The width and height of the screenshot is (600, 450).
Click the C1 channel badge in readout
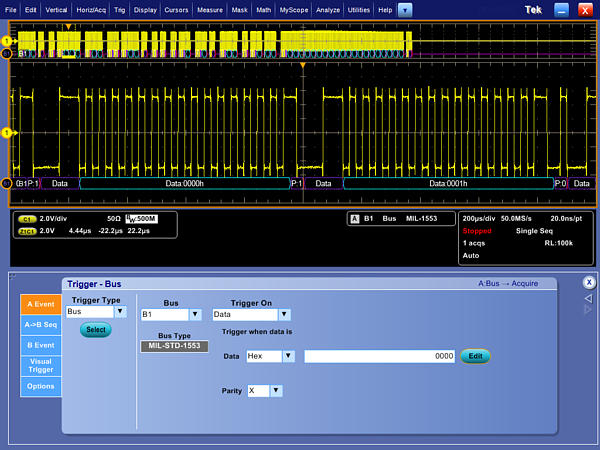[x=27, y=218]
